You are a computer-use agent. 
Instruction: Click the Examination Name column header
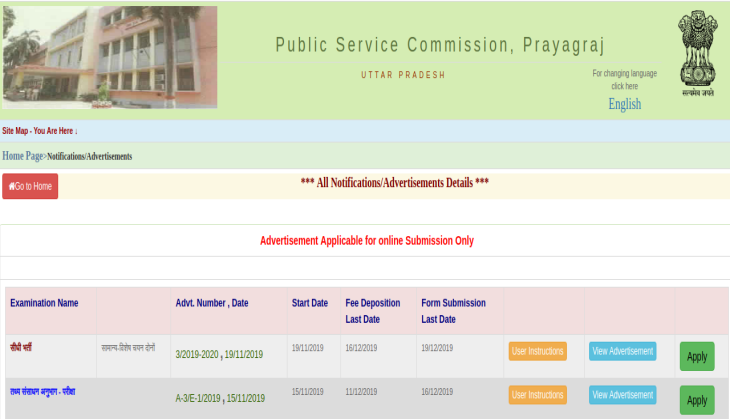[x=44, y=303]
